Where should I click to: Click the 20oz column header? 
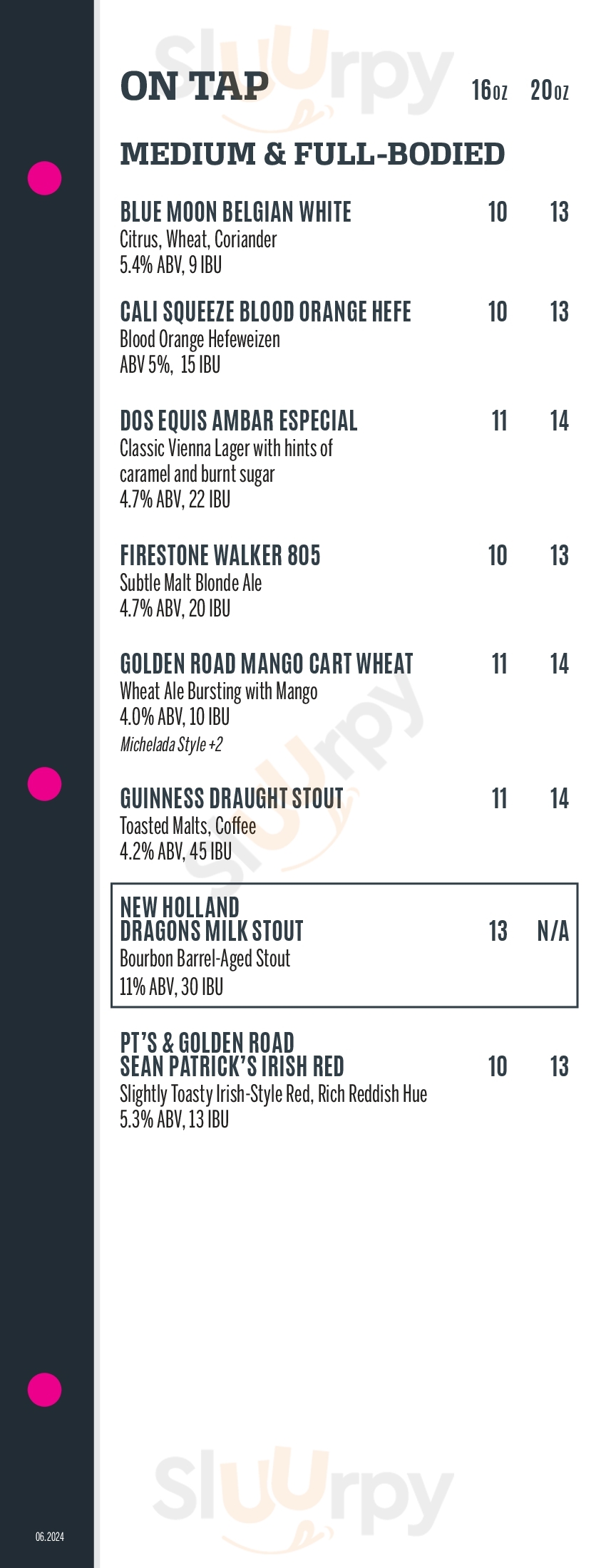coord(549,91)
